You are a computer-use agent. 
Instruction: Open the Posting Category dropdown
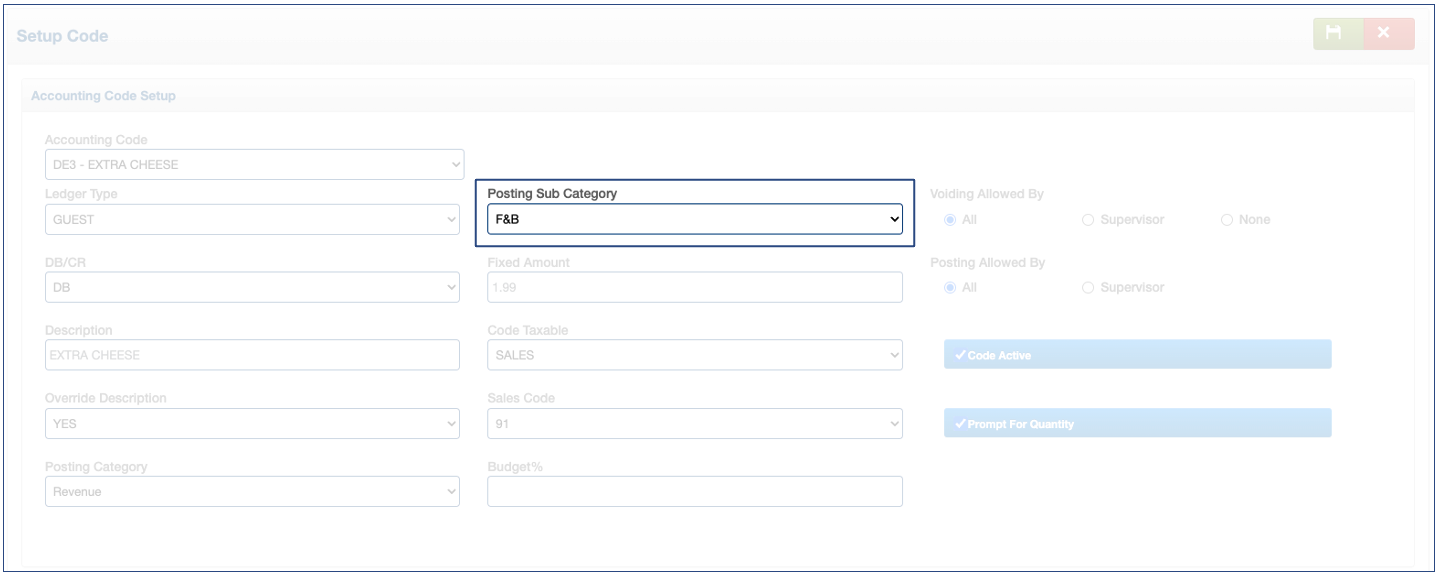252,492
